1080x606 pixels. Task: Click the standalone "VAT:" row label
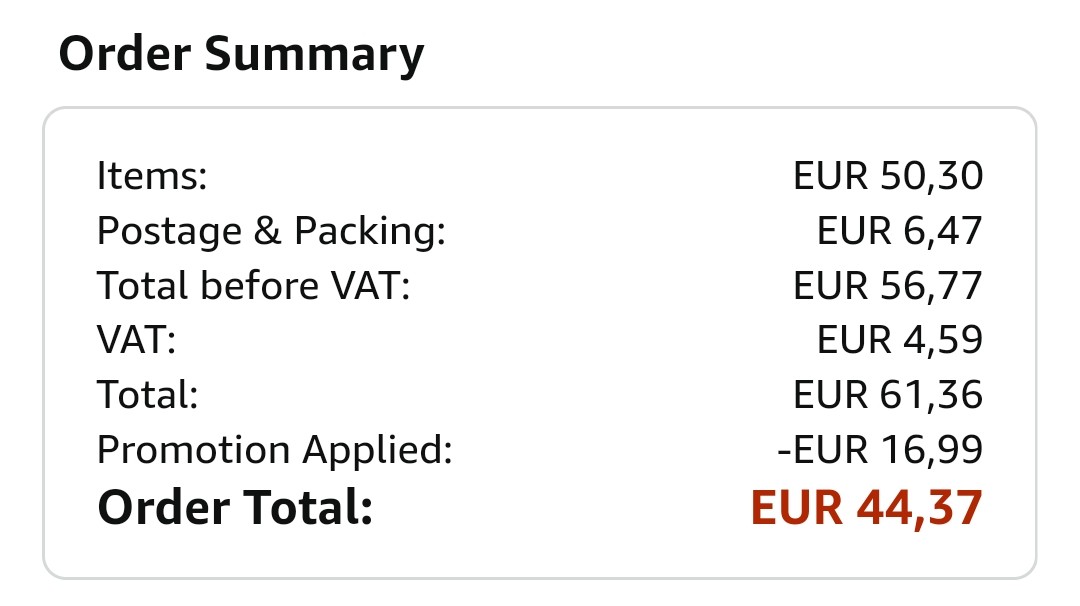pos(136,341)
